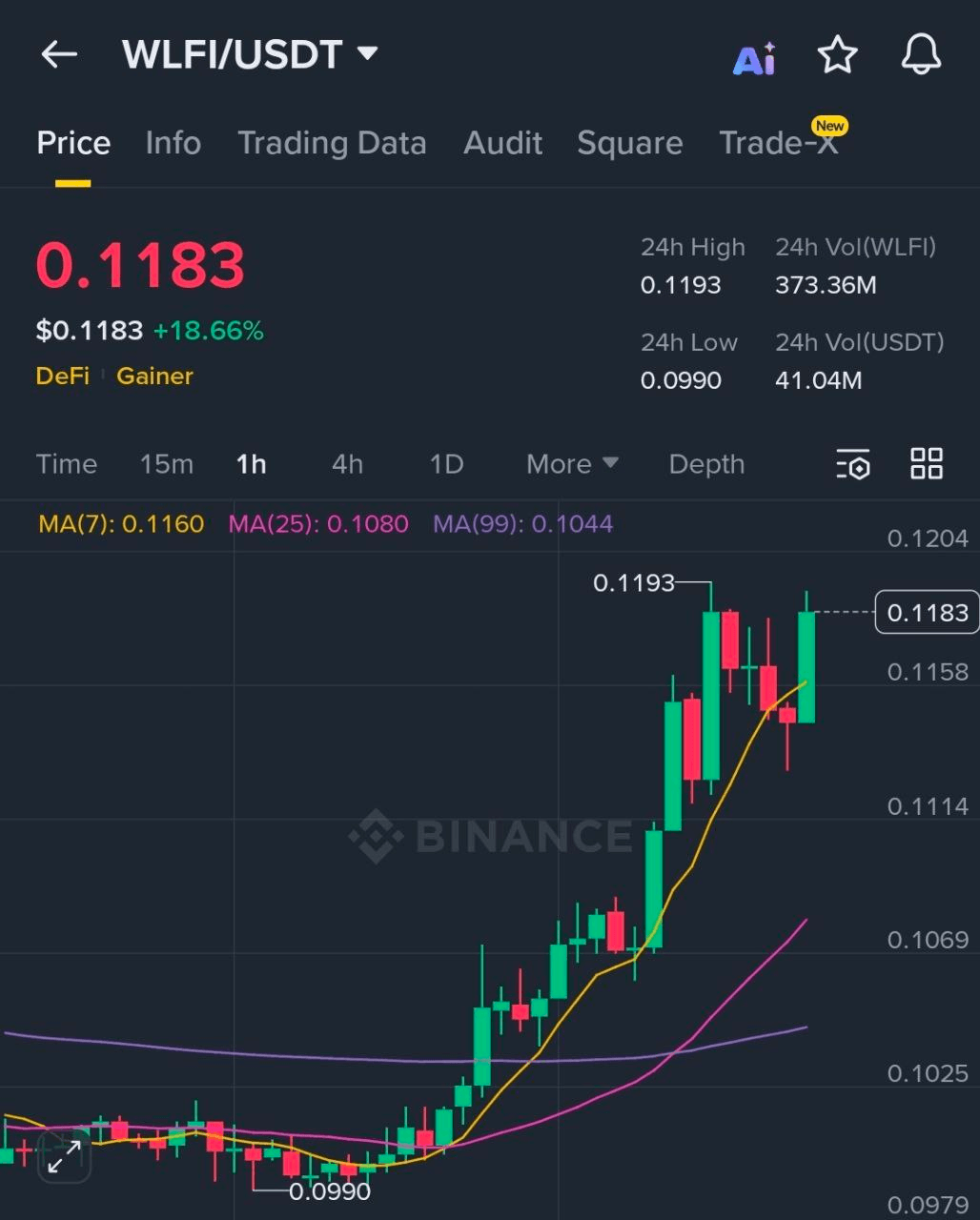The width and height of the screenshot is (980, 1220).
Task: Expand the More timeframes dropdown
Action: (570, 465)
